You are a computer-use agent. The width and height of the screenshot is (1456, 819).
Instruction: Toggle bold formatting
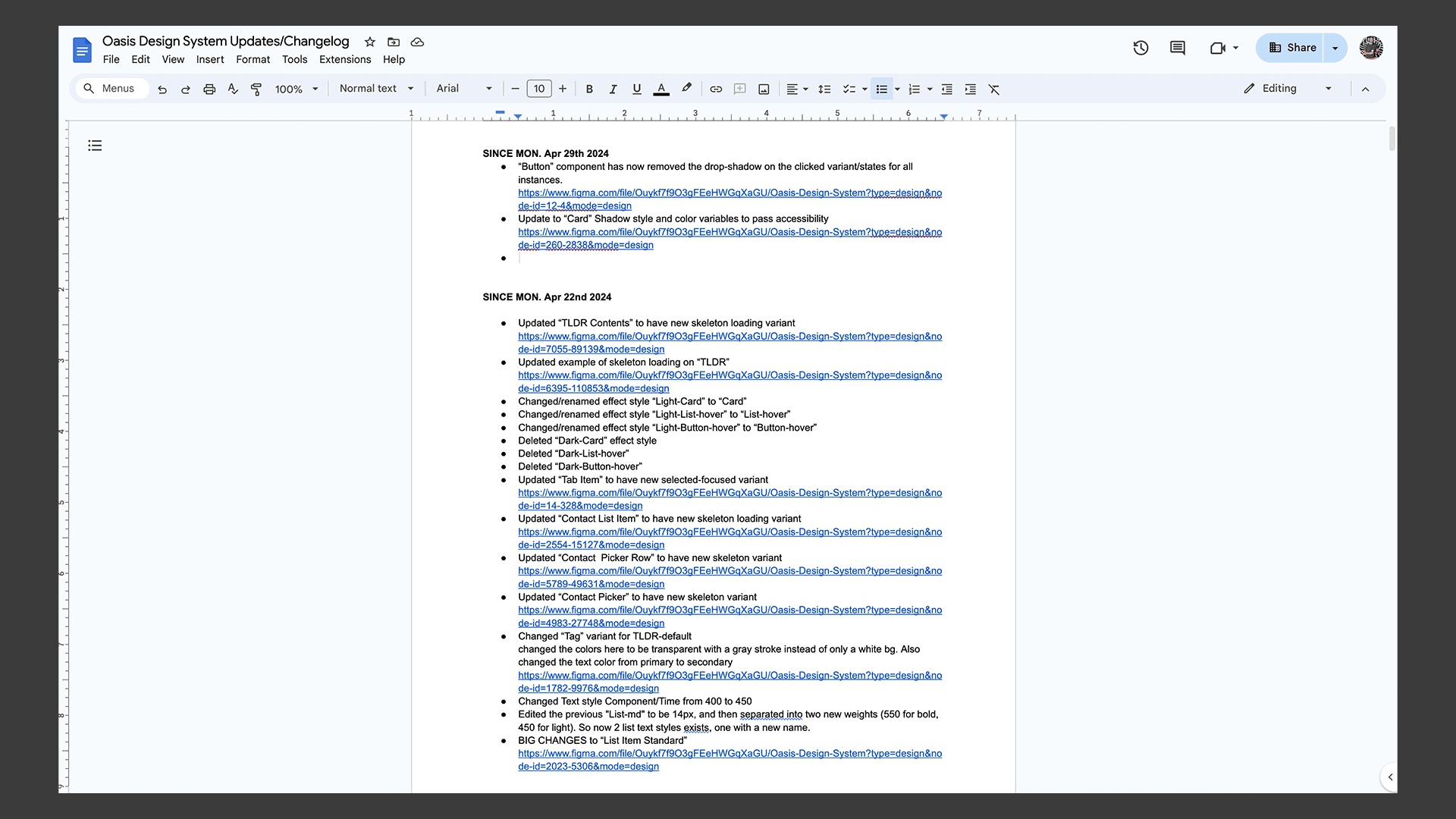pyautogui.click(x=589, y=89)
